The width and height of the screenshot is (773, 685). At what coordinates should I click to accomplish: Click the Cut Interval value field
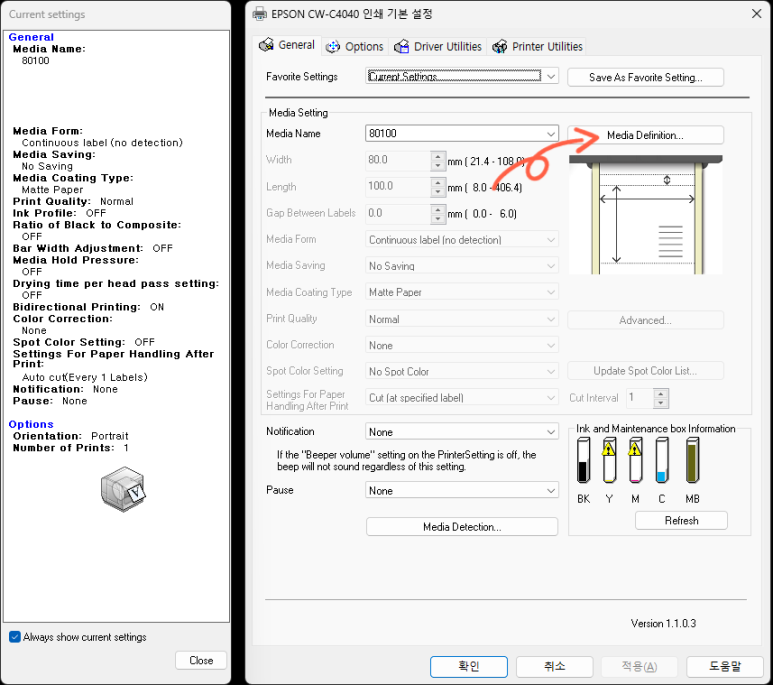point(640,397)
